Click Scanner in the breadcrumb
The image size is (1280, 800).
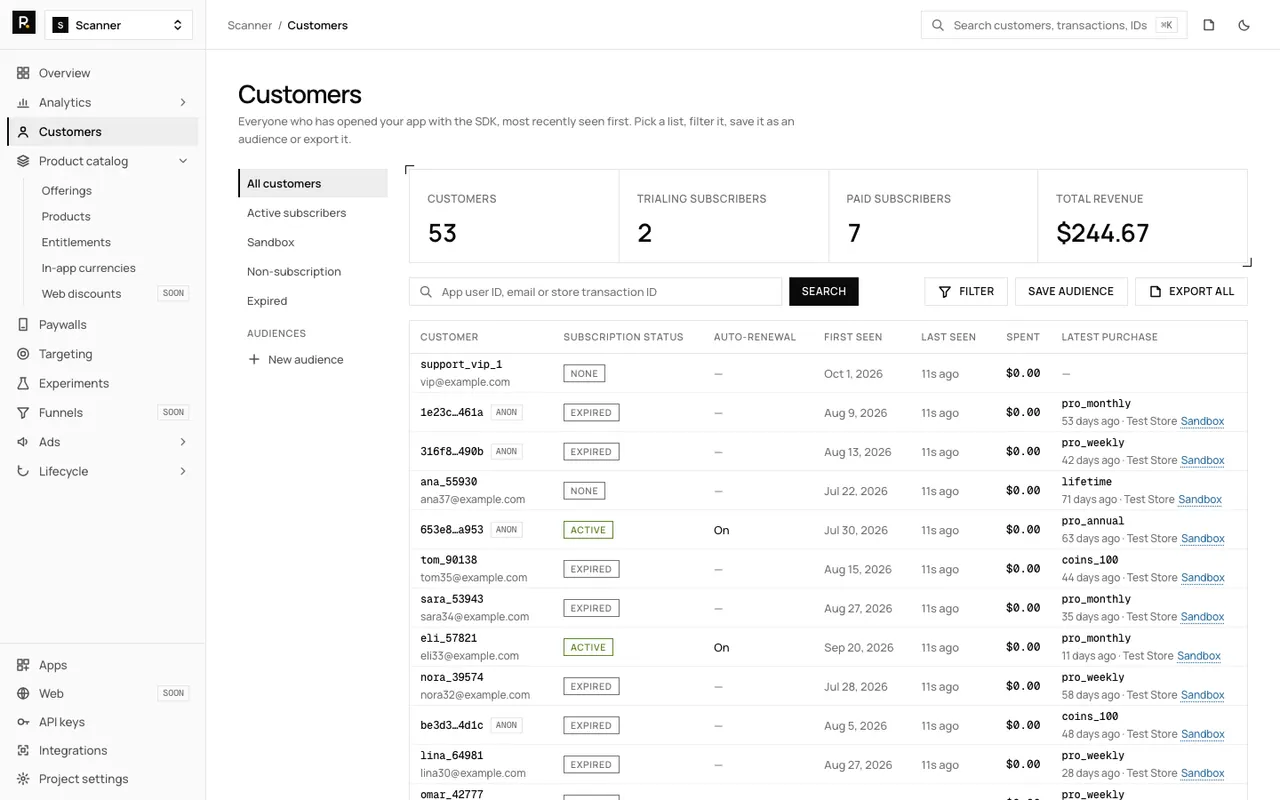pyautogui.click(x=250, y=25)
